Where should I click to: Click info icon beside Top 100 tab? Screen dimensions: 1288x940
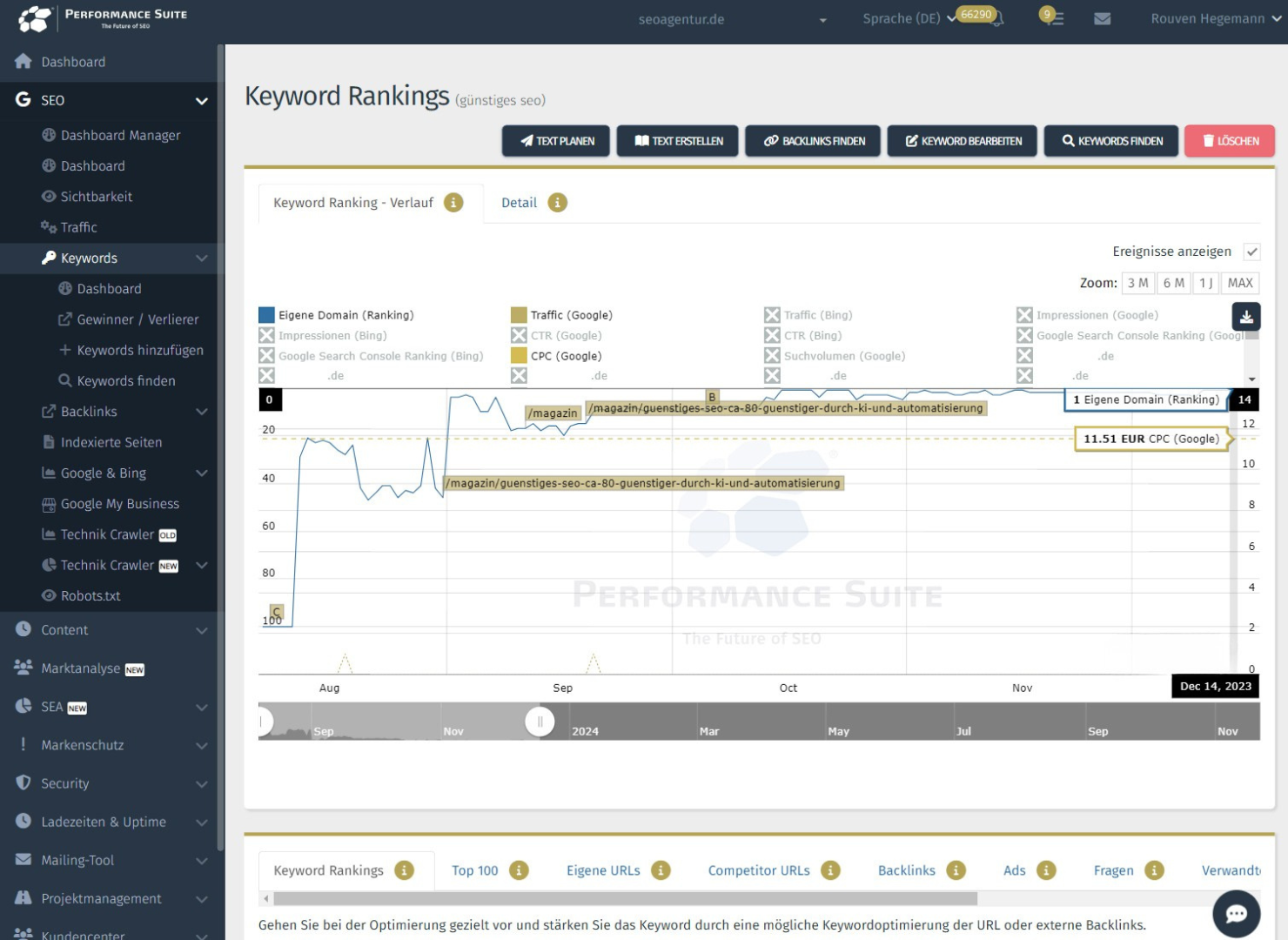[x=519, y=870]
